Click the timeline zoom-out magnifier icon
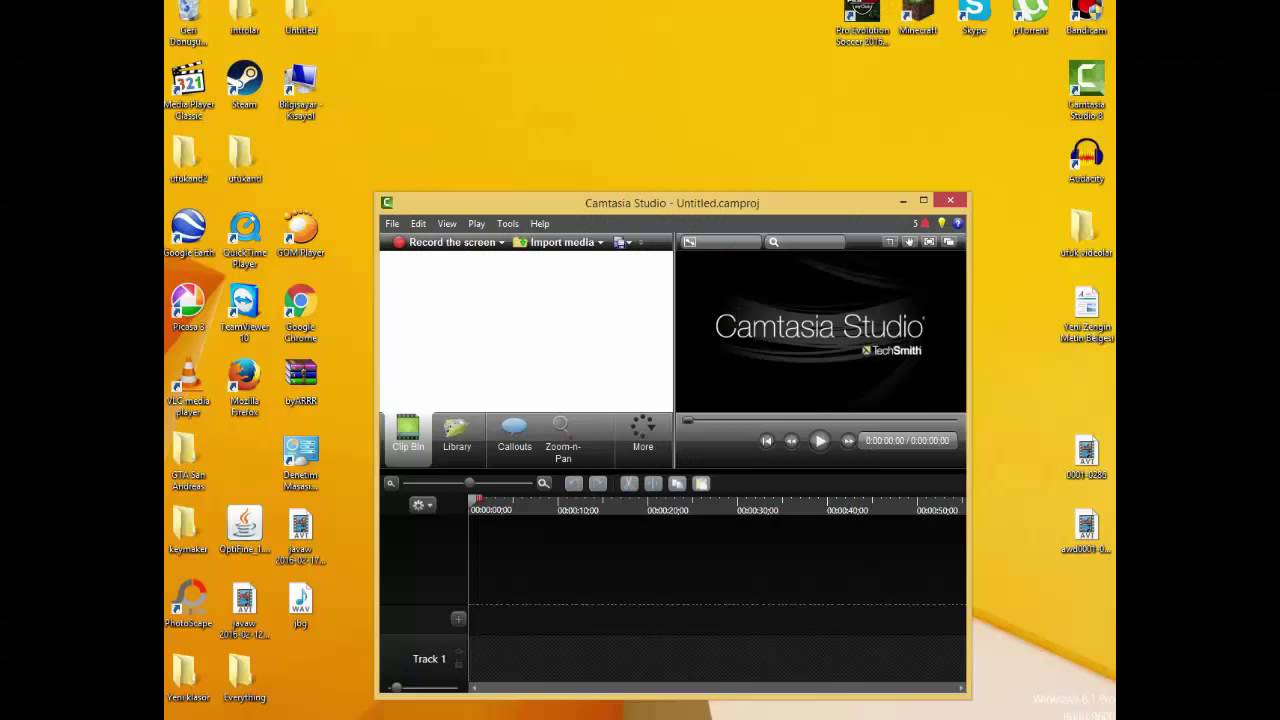The height and width of the screenshot is (720, 1280). click(x=391, y=483)
